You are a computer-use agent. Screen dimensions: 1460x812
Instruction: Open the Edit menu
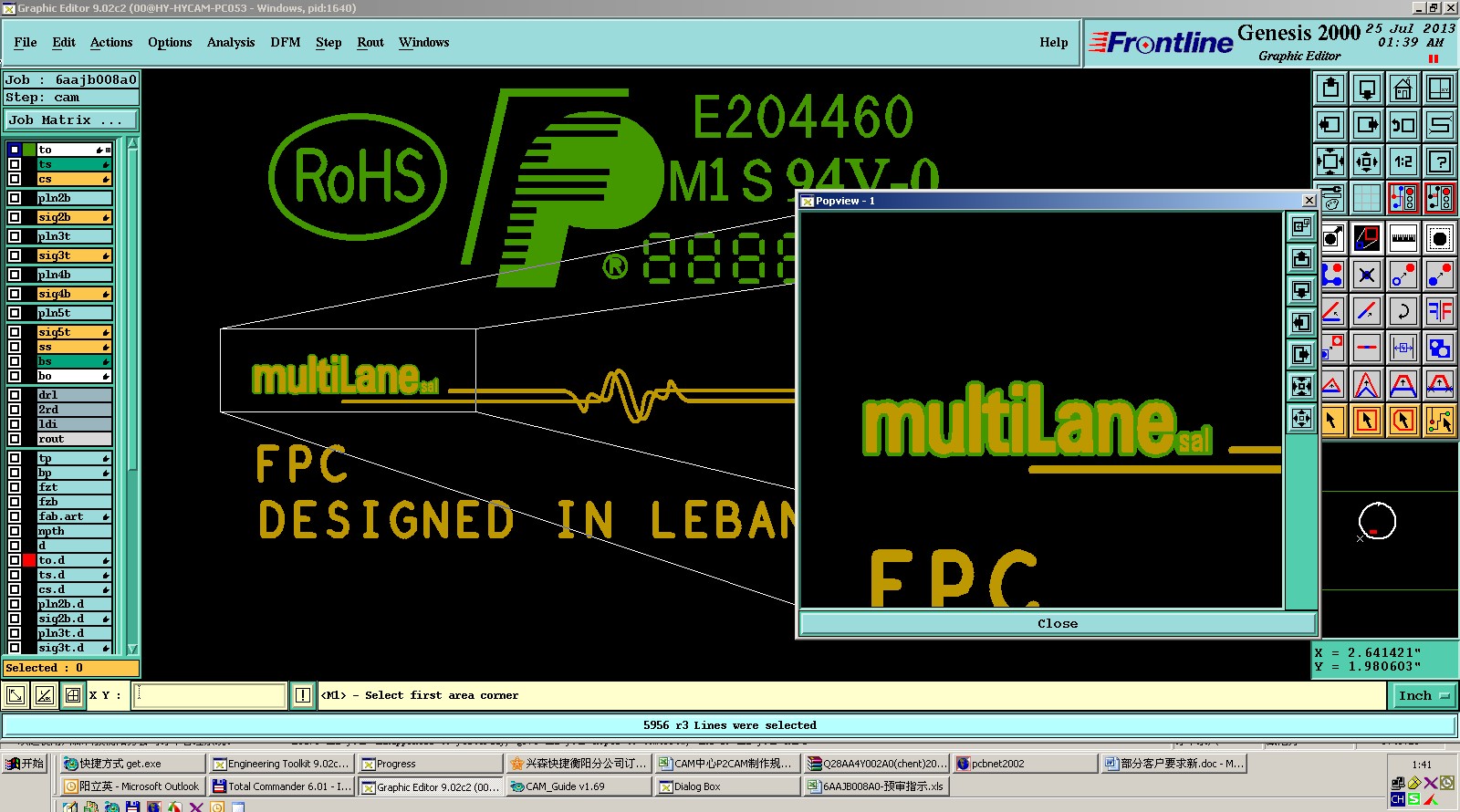coord(64,43)
